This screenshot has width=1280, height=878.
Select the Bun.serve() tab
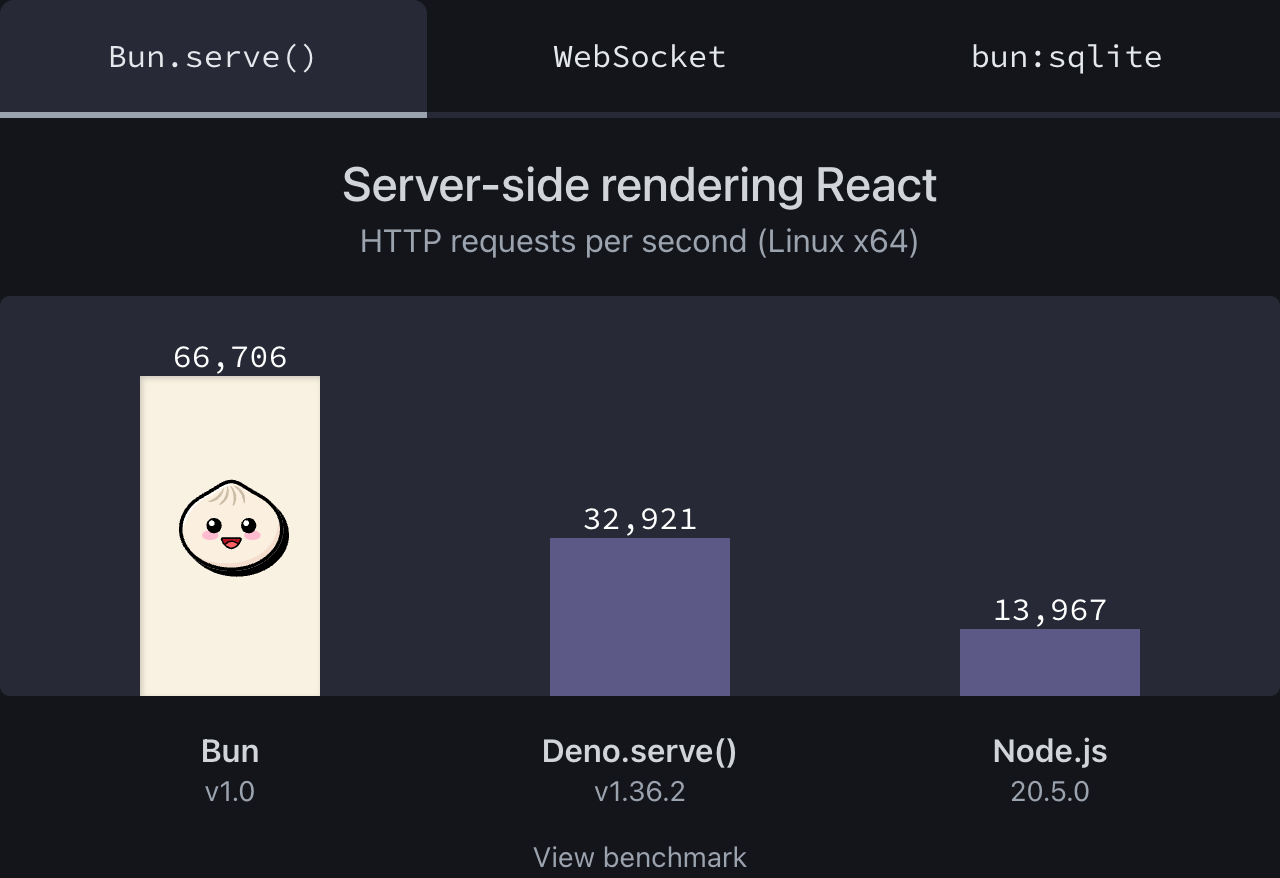coord(212,57)
